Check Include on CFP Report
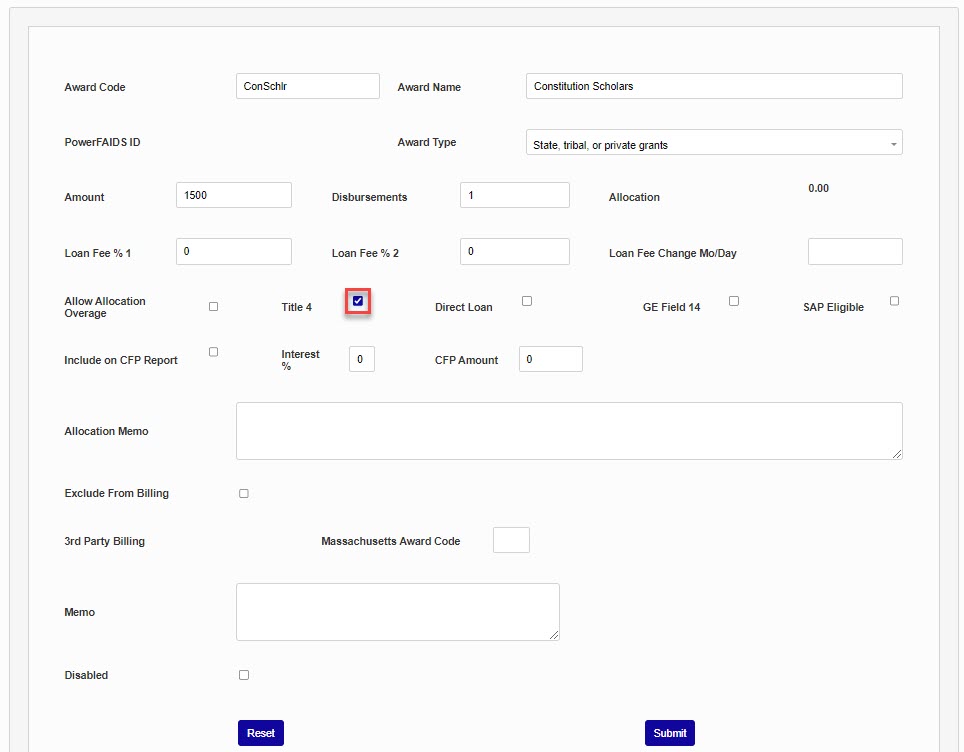The height and width of the screenshot is (752, 964). click(x=213, y=352)
